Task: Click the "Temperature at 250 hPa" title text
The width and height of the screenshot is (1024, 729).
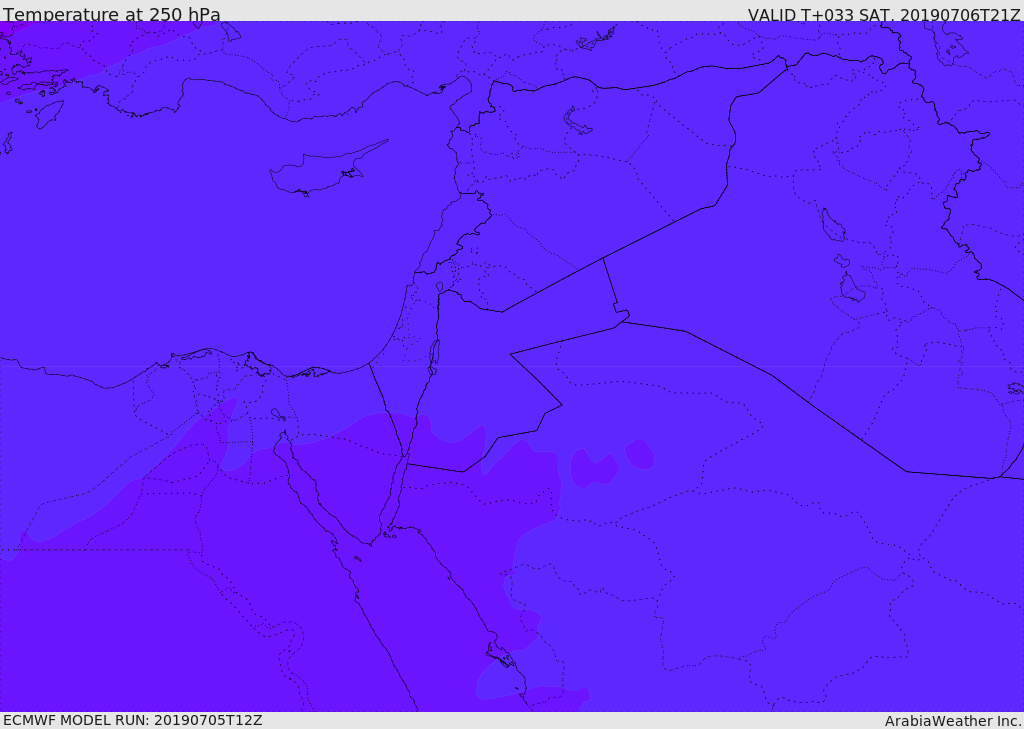Action: pos(112,14)
